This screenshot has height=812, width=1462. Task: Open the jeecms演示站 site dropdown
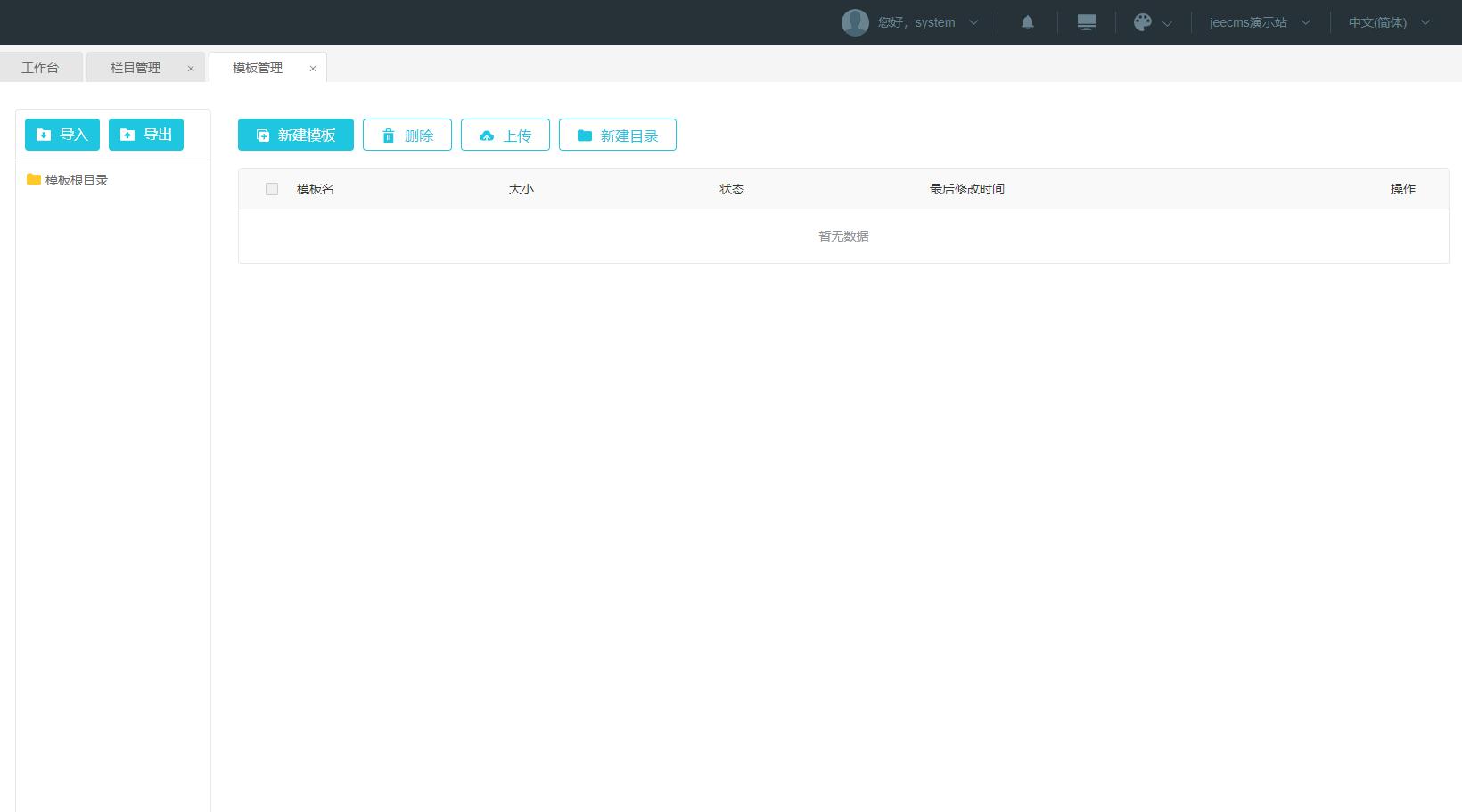(1259, 22)
